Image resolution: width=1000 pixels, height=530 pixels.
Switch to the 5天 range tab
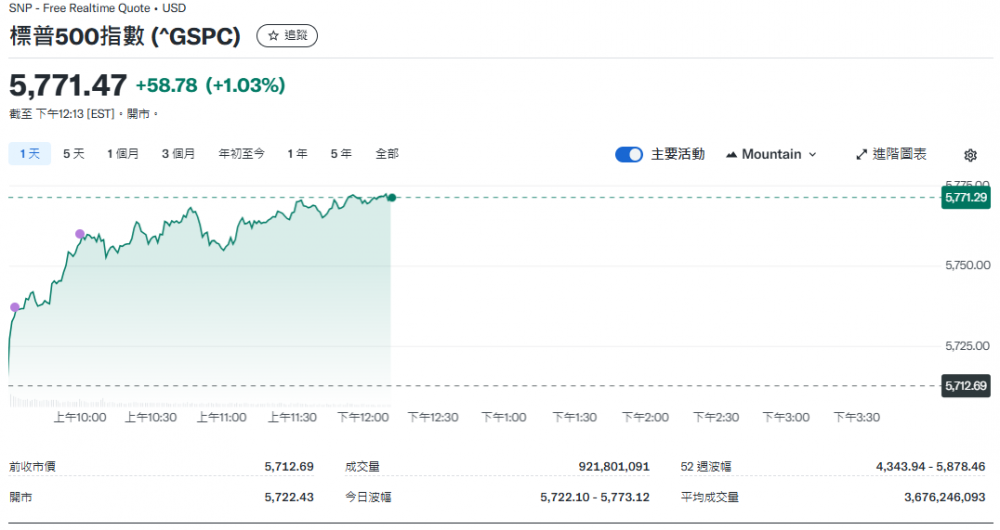(x=74, y=154)
